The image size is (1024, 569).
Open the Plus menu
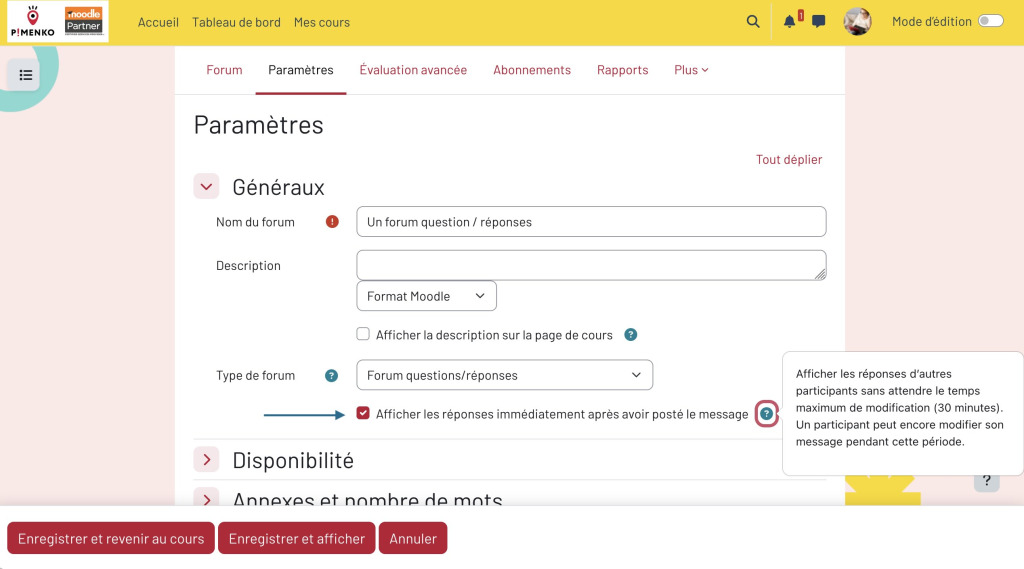(691, 70)
